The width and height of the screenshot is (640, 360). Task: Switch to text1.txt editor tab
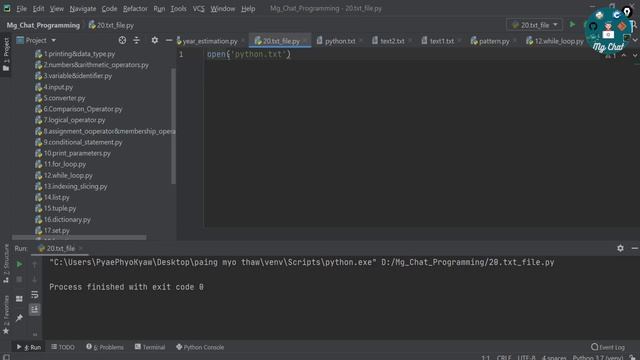[x=441, y=41]
